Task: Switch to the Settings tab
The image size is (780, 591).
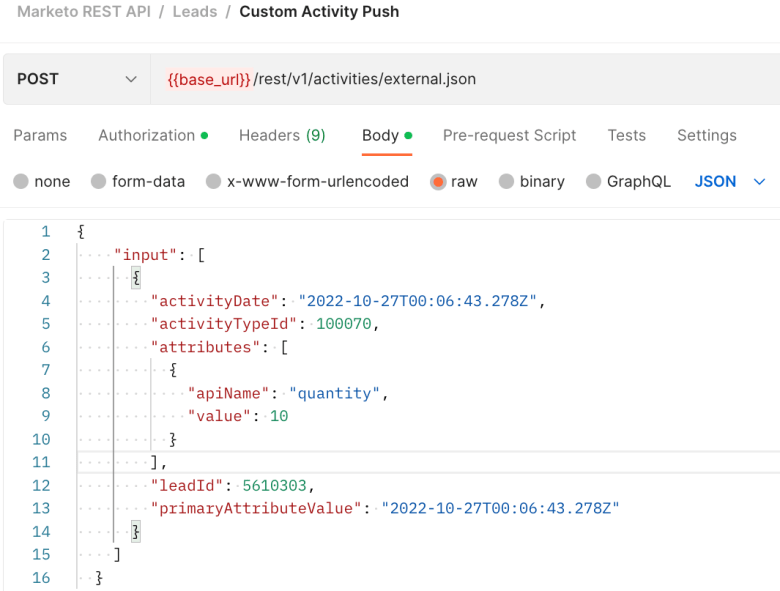Action: click(x=706, y=135)
